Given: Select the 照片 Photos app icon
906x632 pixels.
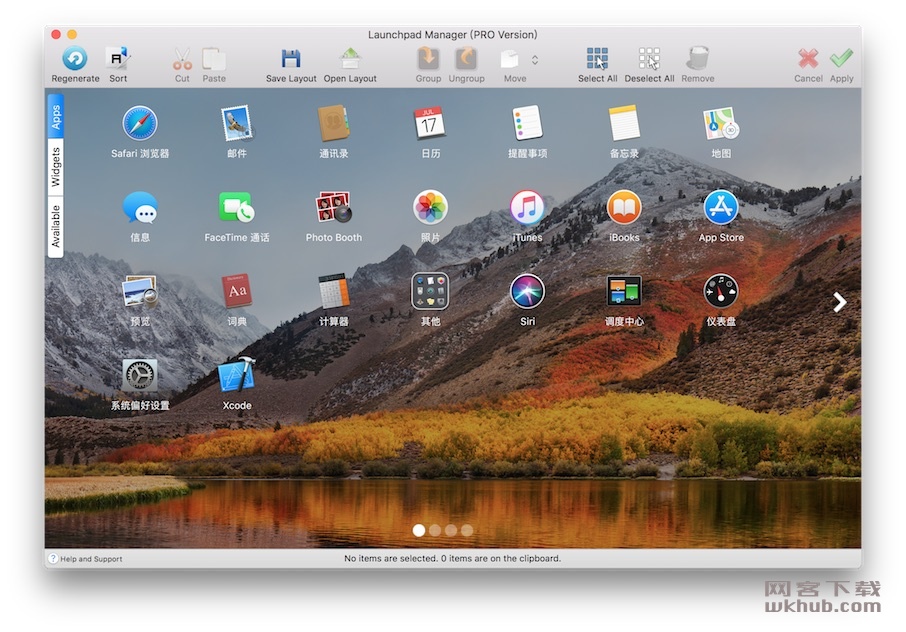Looking at the screenshot, I should point(430,207).
